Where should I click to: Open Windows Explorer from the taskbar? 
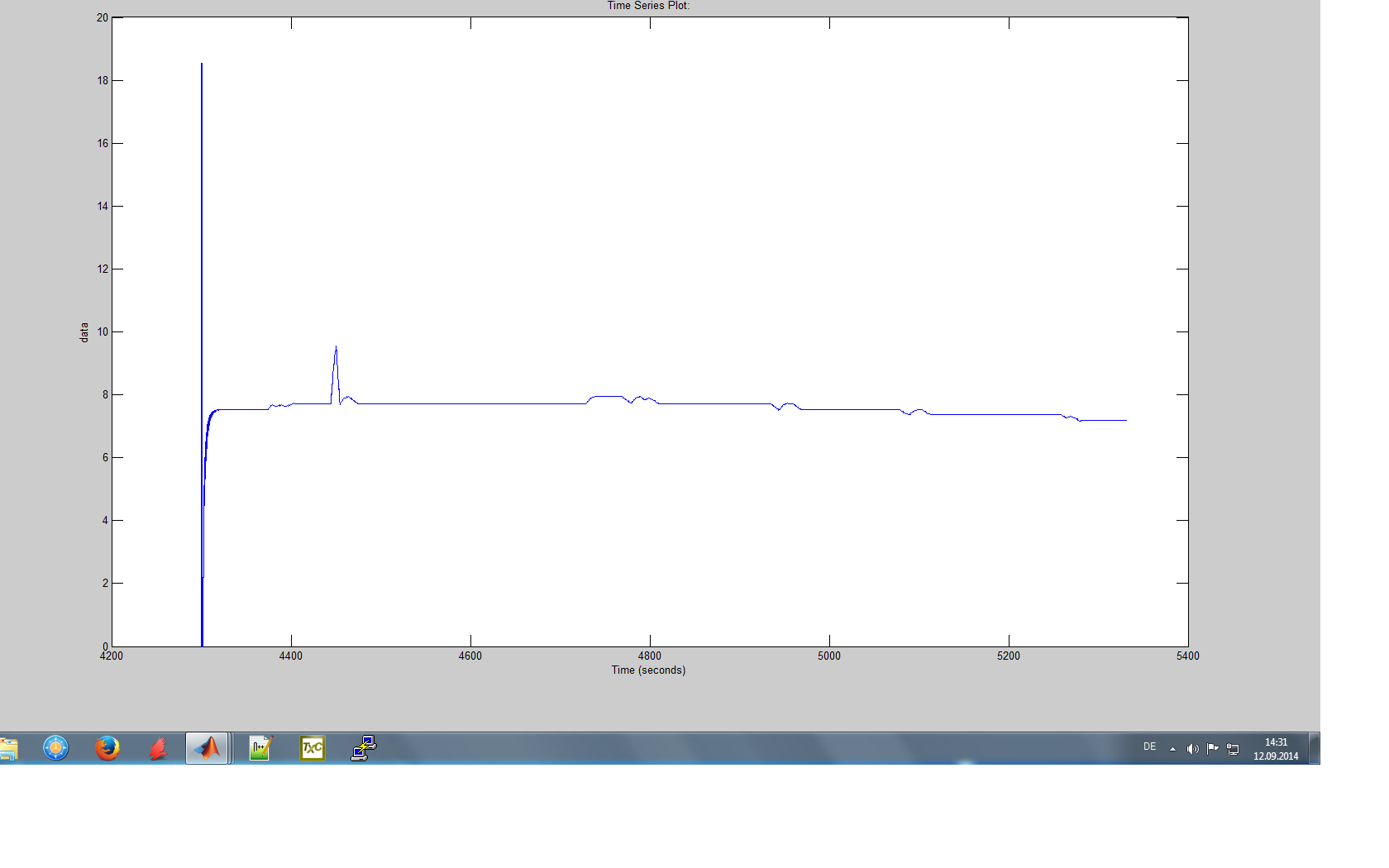click(x=8, y=749)
